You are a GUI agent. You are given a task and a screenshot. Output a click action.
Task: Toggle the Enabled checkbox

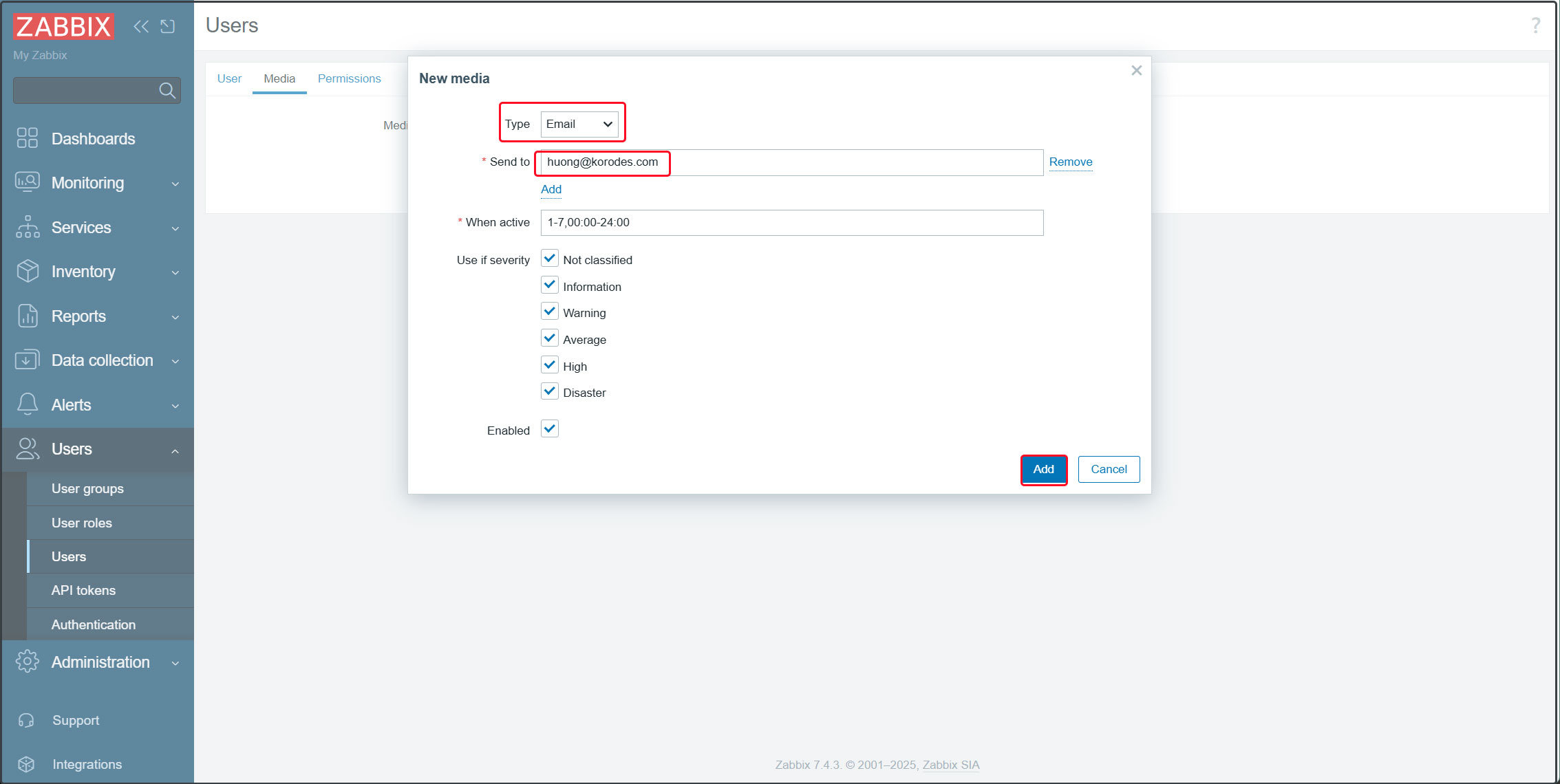(x=549, y=429)
